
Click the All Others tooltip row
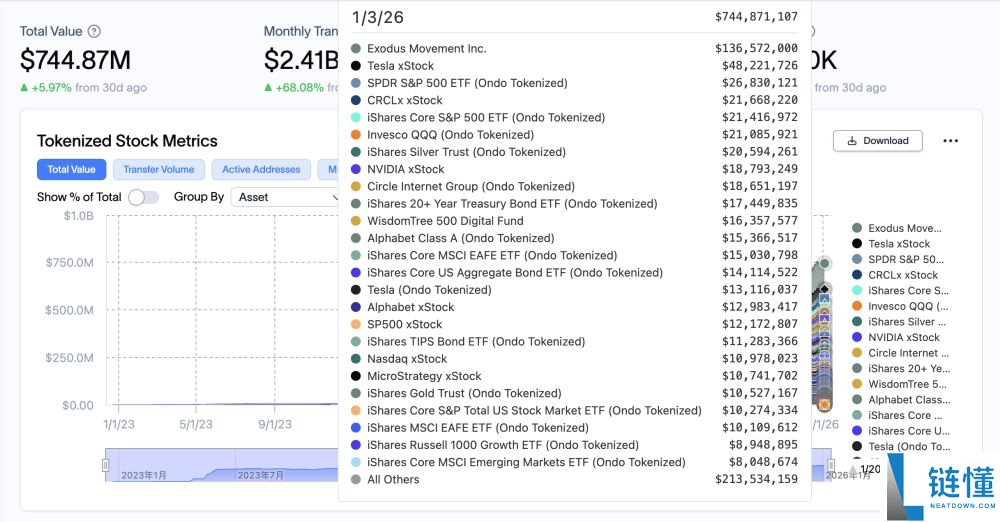pyautogui.click(x=574, y=479)
